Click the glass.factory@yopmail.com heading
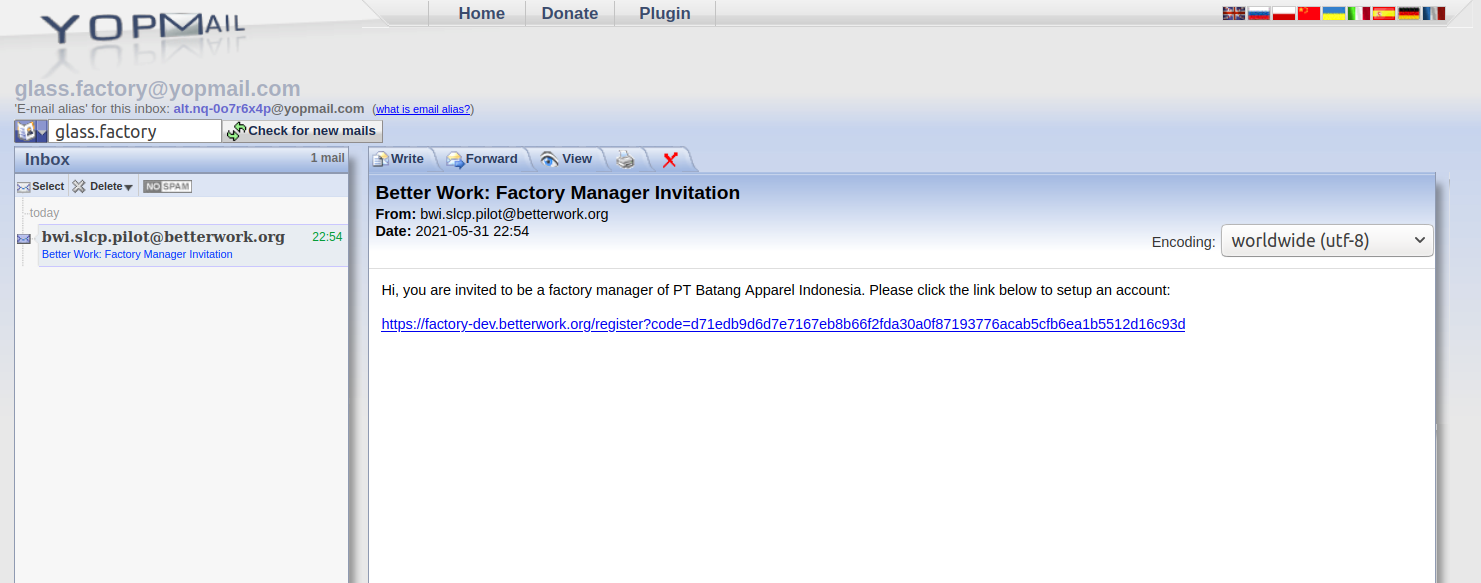This screenshot has width=1481, height=583. [x=158, y=89]
